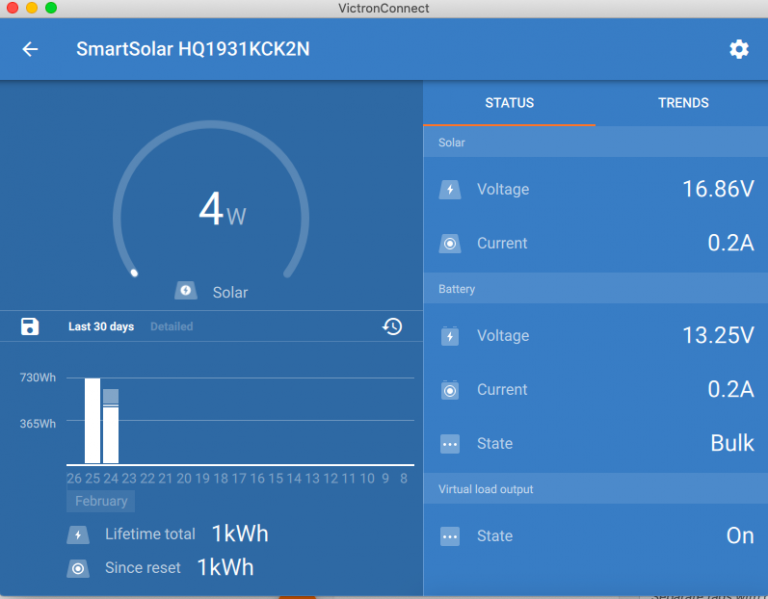768x599 pixels.
Task: Switch to the TRENDS tab
Action: point(683,103)
